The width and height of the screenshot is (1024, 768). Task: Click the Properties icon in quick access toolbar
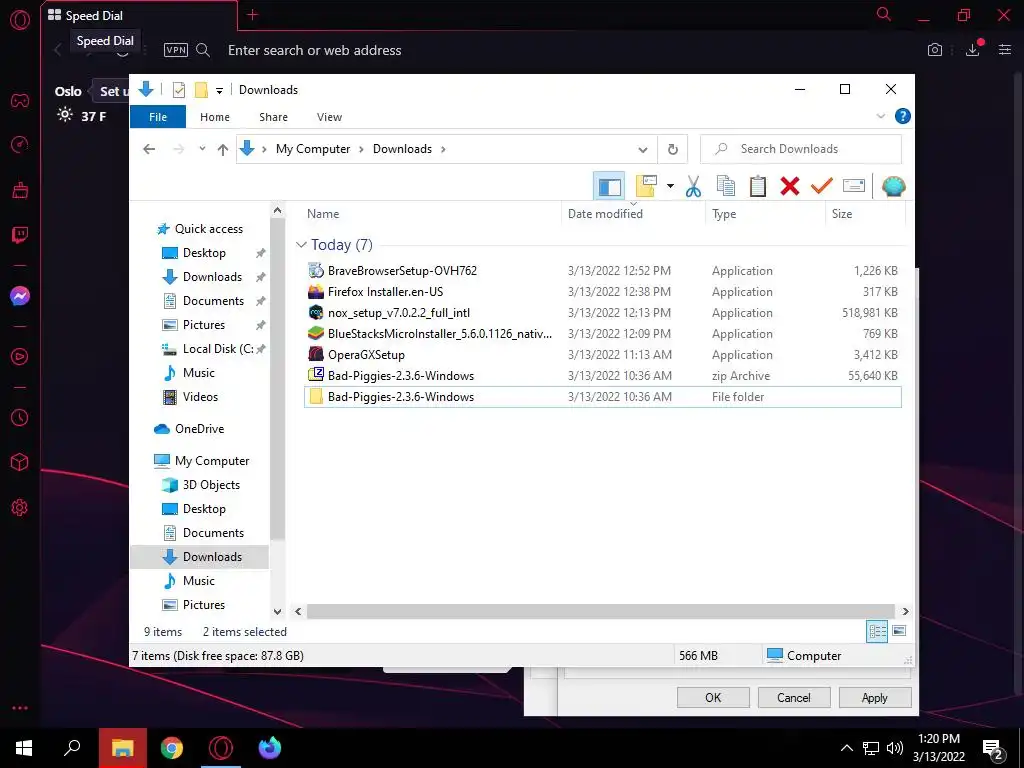coord(178,90)
